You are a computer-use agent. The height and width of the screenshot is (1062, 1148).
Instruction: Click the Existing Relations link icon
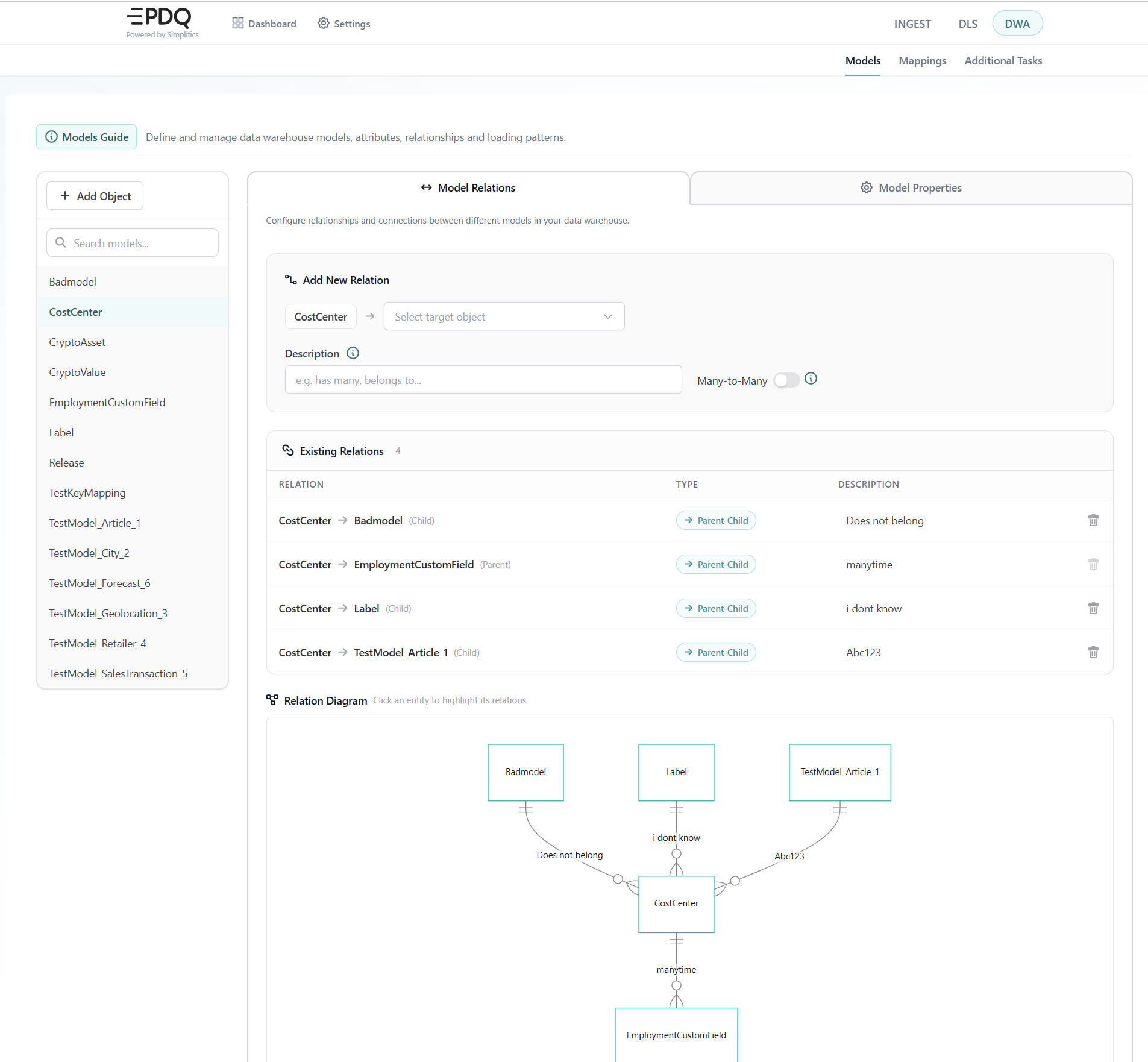tap(288, 451)
